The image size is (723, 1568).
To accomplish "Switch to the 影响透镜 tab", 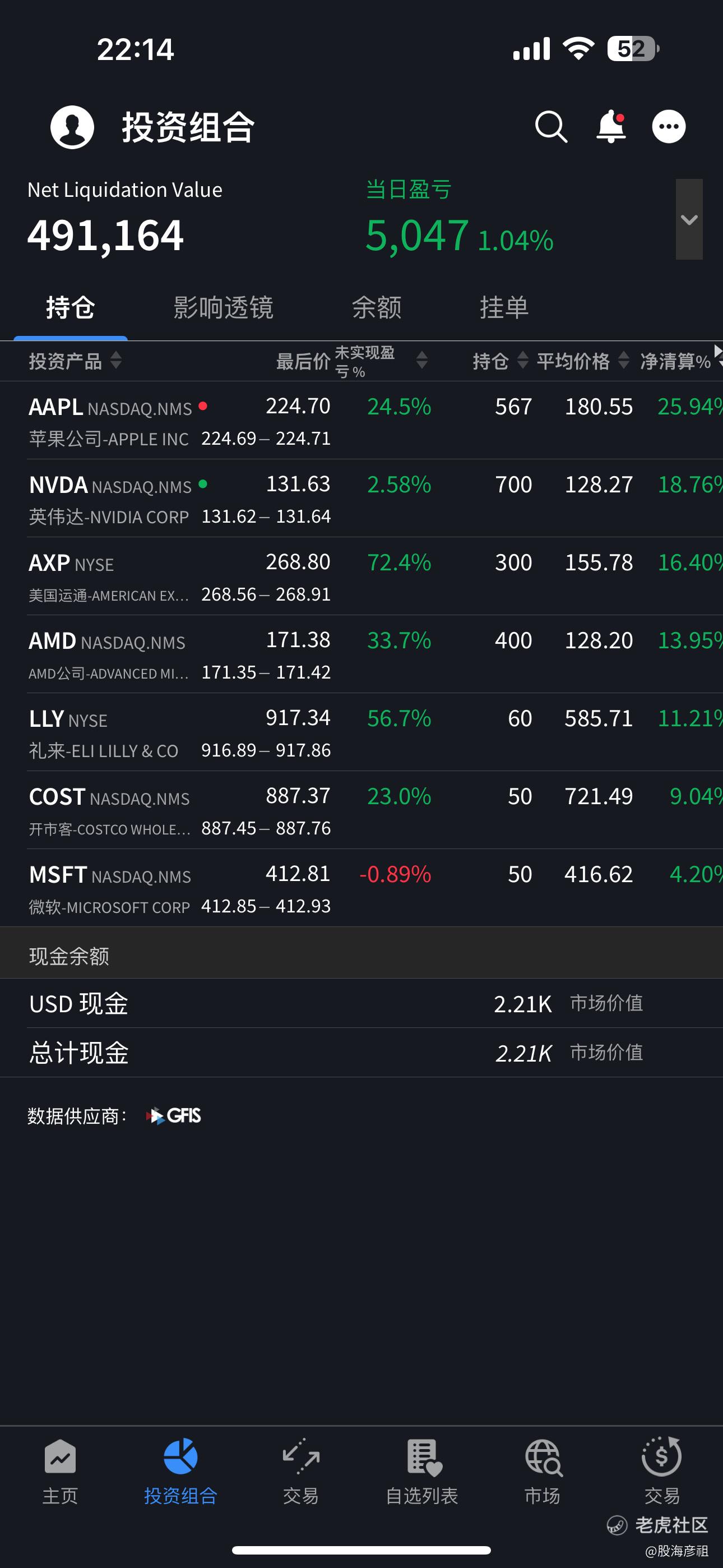I will coord(224,308).
